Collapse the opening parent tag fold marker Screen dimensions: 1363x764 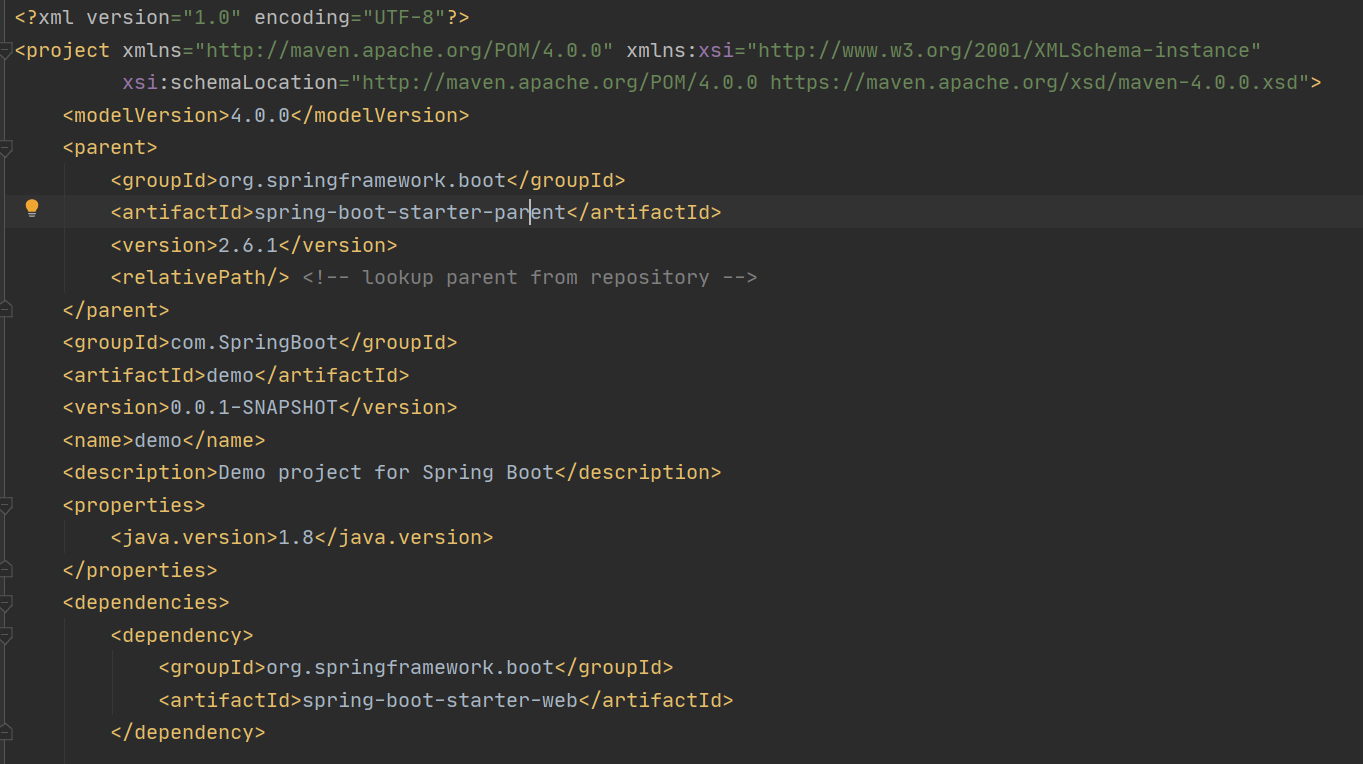point(5,148)
